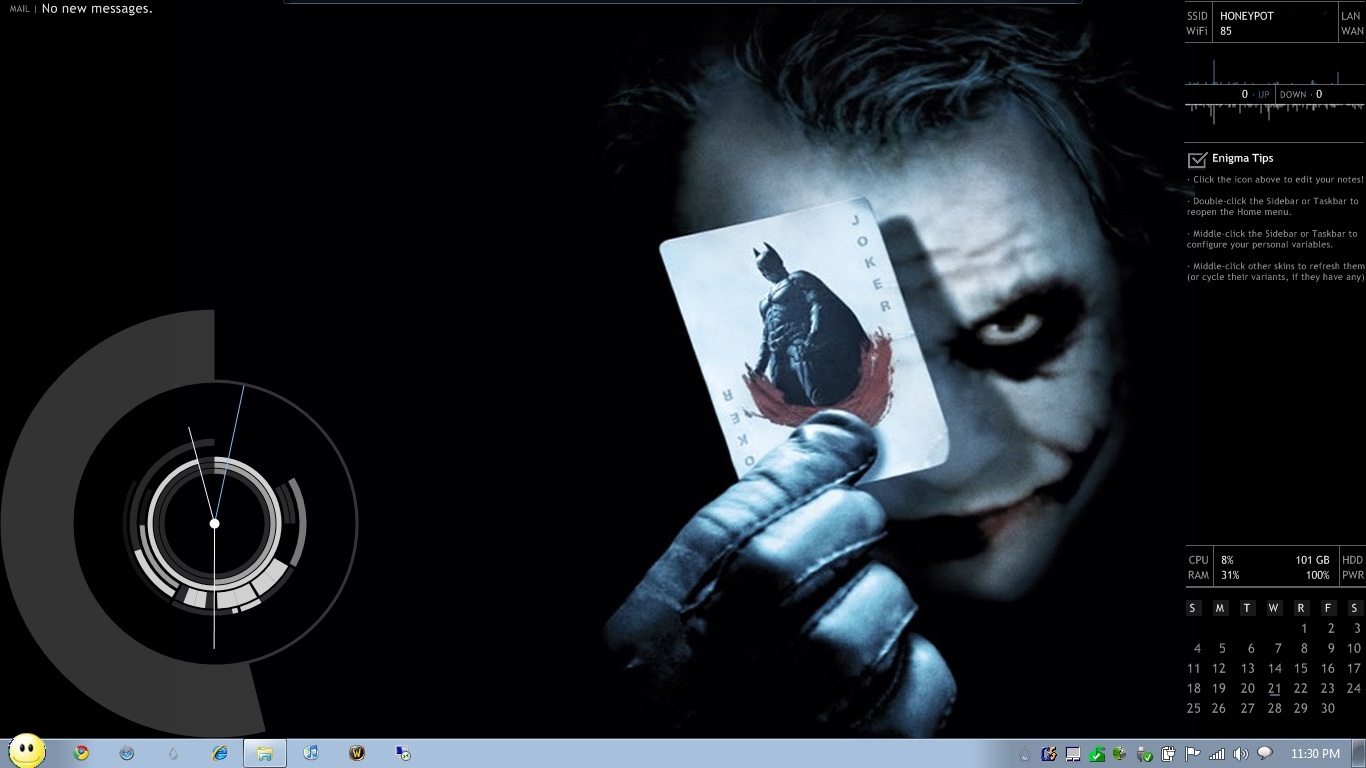Click the speech bubble tray icon
The image size is (1366, 768).
pyautogui.click(x=1265, y=753)
